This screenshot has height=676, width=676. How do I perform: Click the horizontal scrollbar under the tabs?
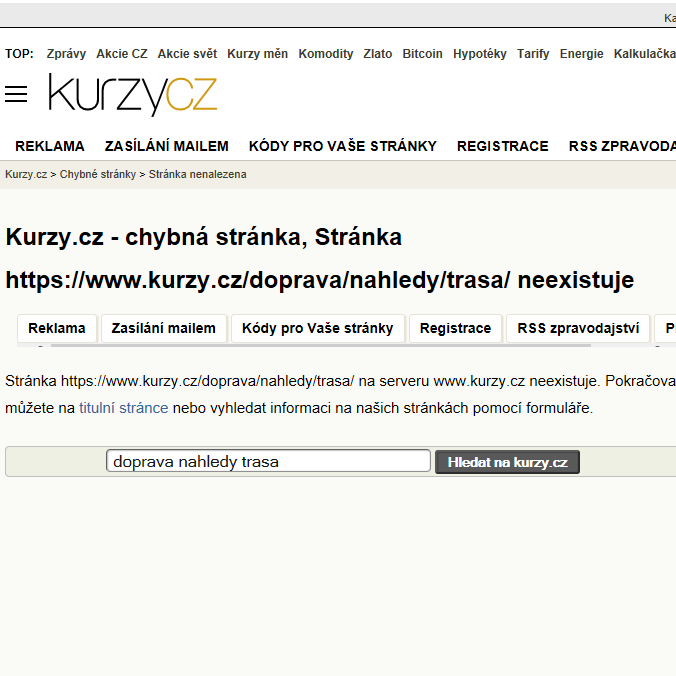point(321,345)
